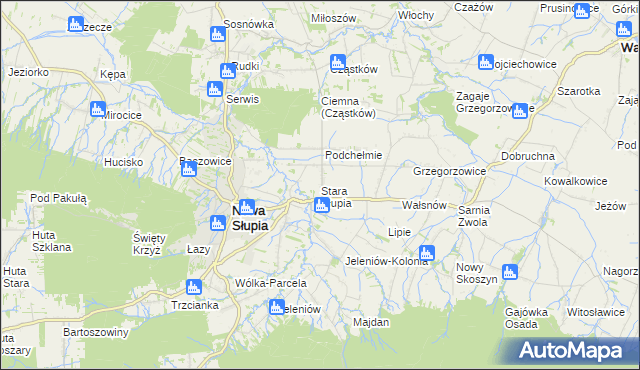Click the Podchełmie place label
This screenshot has width=640, height=370.
coord(353,155)
